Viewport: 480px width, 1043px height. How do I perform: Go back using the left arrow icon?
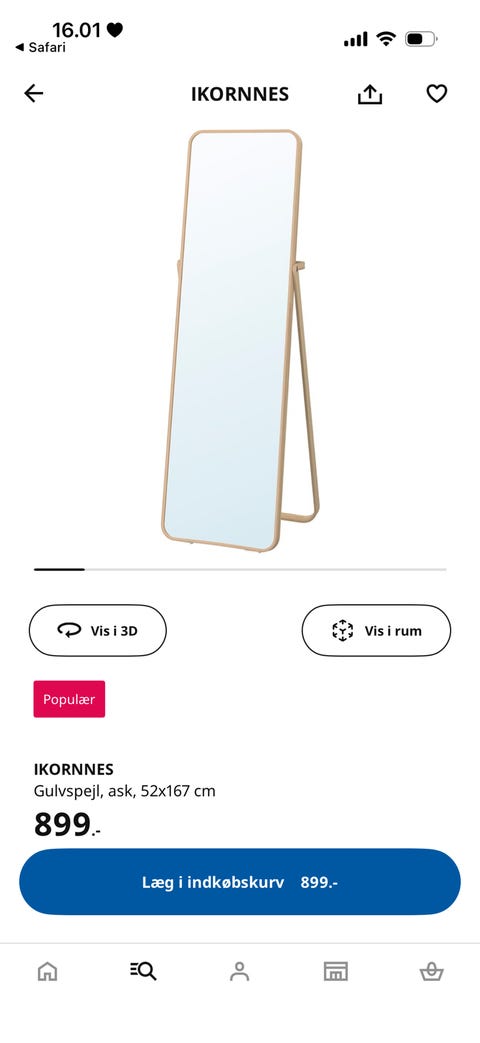point(33,94)
